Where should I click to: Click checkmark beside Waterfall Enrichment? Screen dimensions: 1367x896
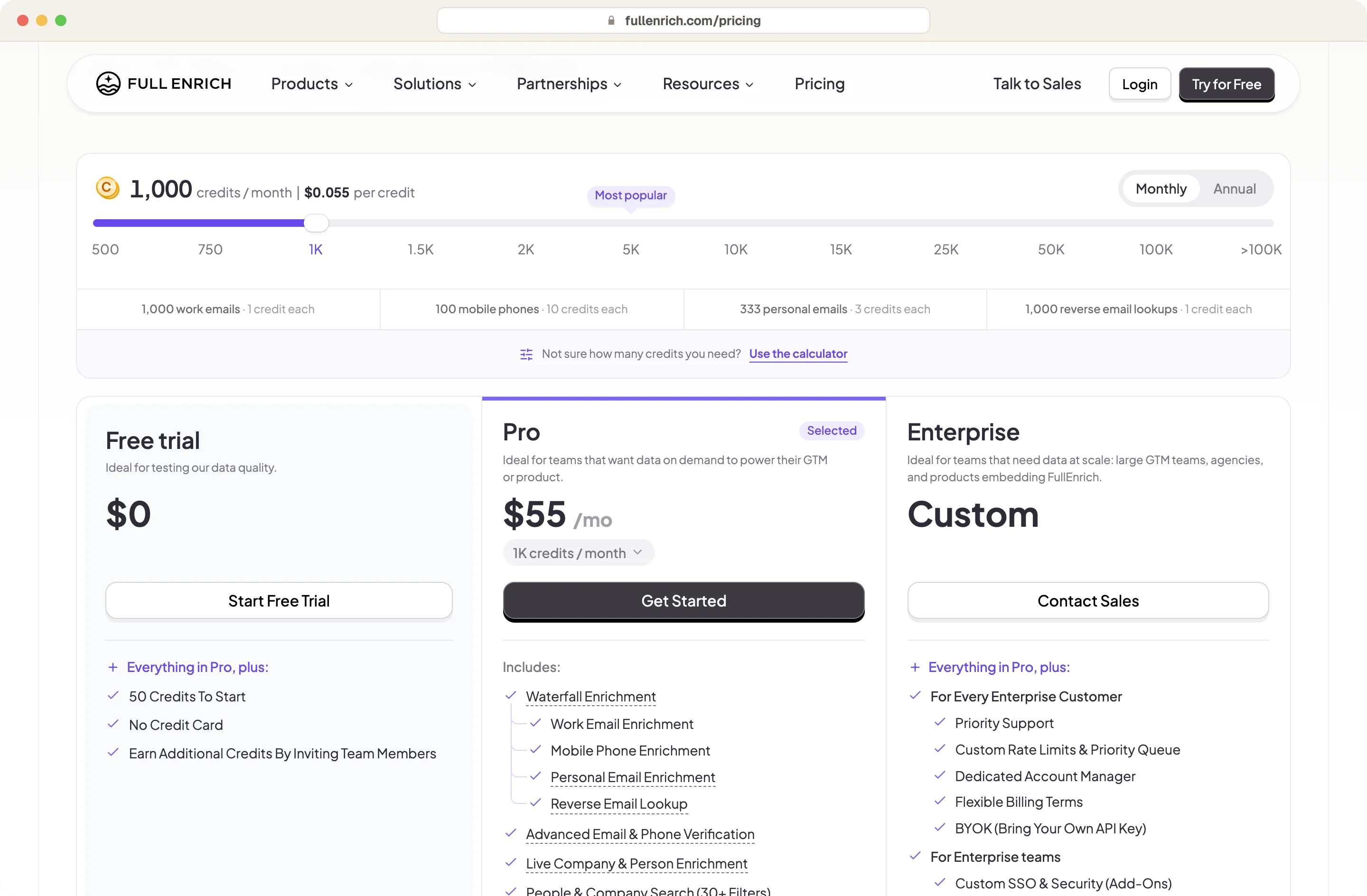tap(511, 696)
